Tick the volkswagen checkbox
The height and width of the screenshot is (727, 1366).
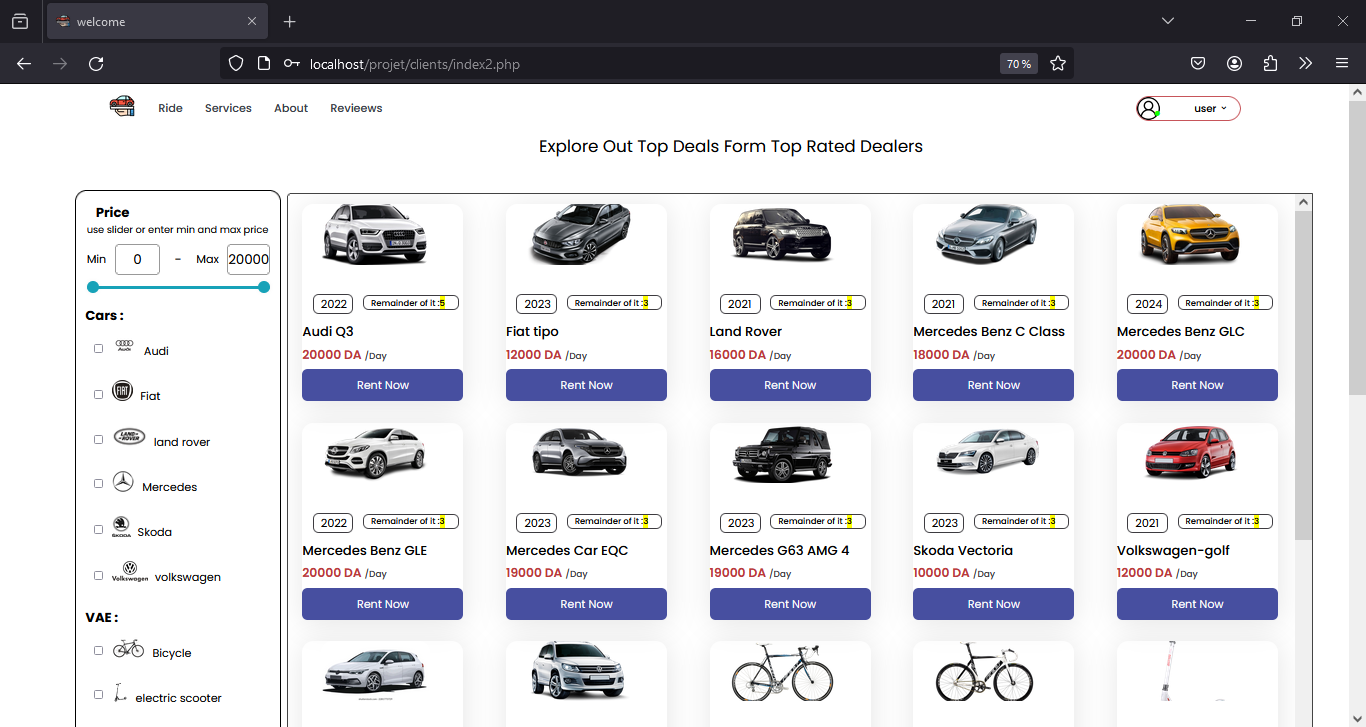tap(98, 575)
